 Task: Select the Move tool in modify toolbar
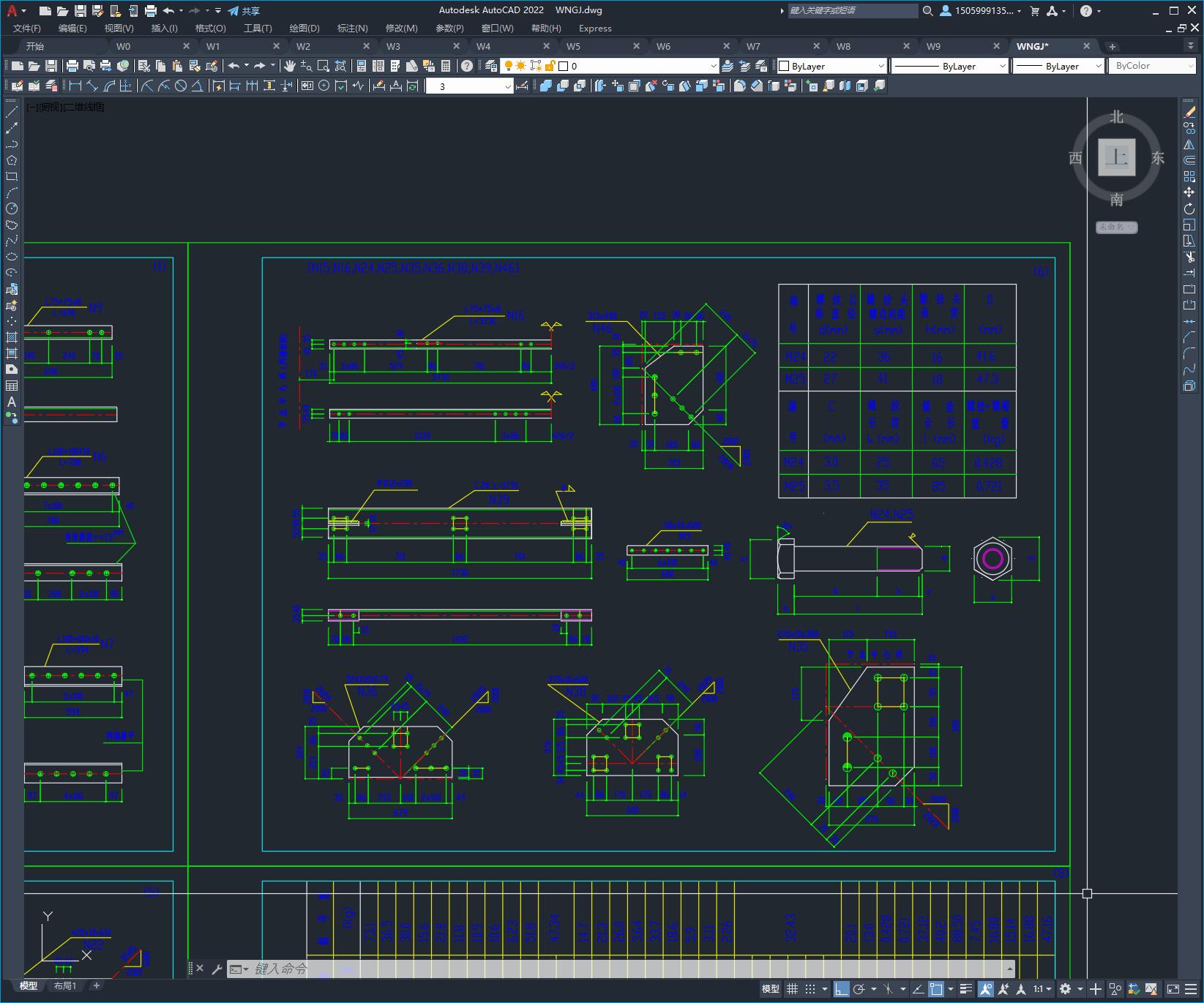[1189, 192]
